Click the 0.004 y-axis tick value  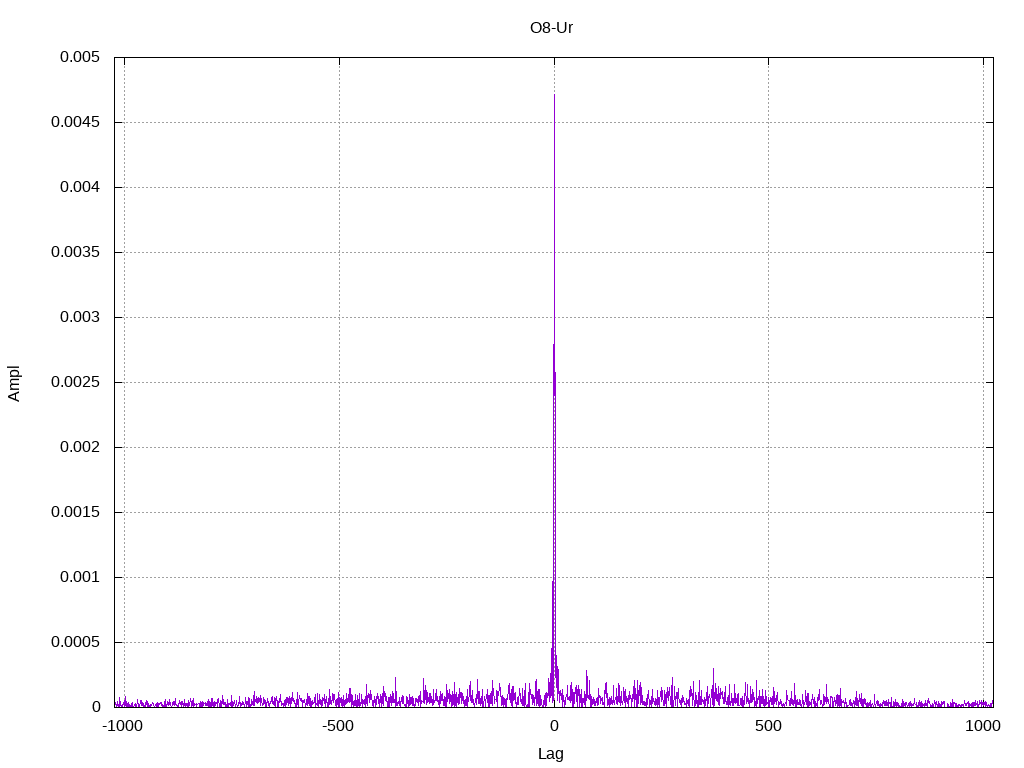coord(80,187)
